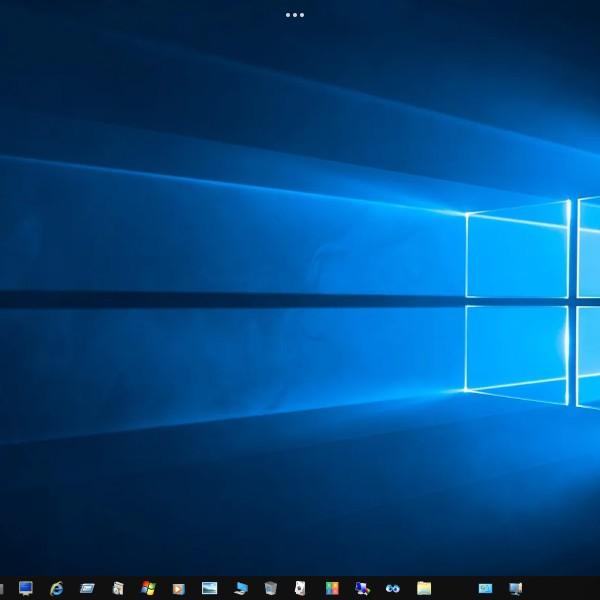Click the light blue system tray icon
This screenshot has height=600, width=600.
[x=485, y=588]
